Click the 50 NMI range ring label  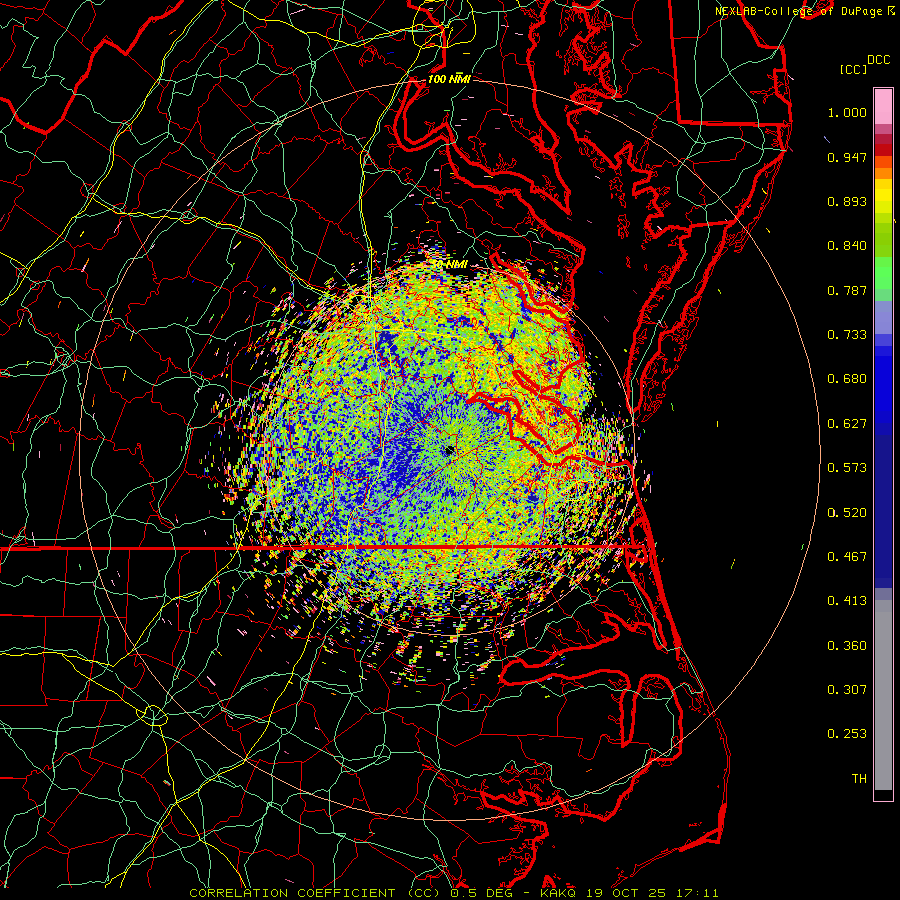click(449, 264)
